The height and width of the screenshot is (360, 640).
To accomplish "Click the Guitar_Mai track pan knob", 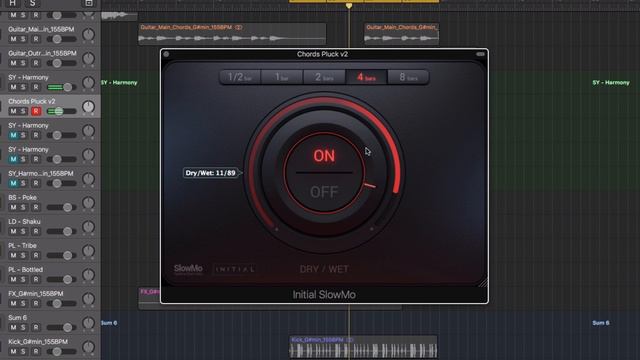I will 89,35.
